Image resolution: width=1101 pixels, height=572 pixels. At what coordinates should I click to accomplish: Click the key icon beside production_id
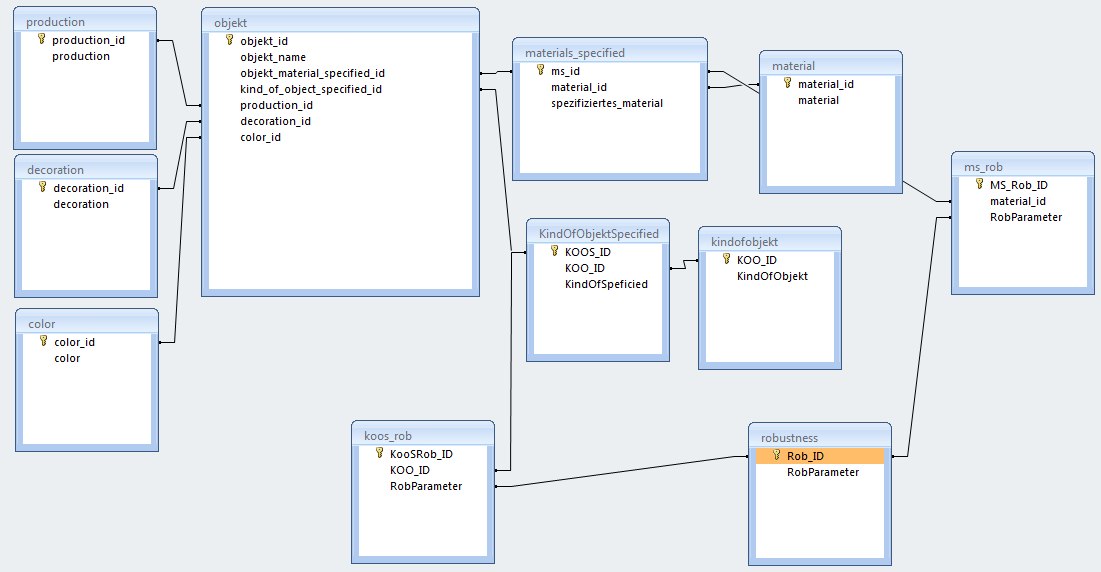[42, 40]
